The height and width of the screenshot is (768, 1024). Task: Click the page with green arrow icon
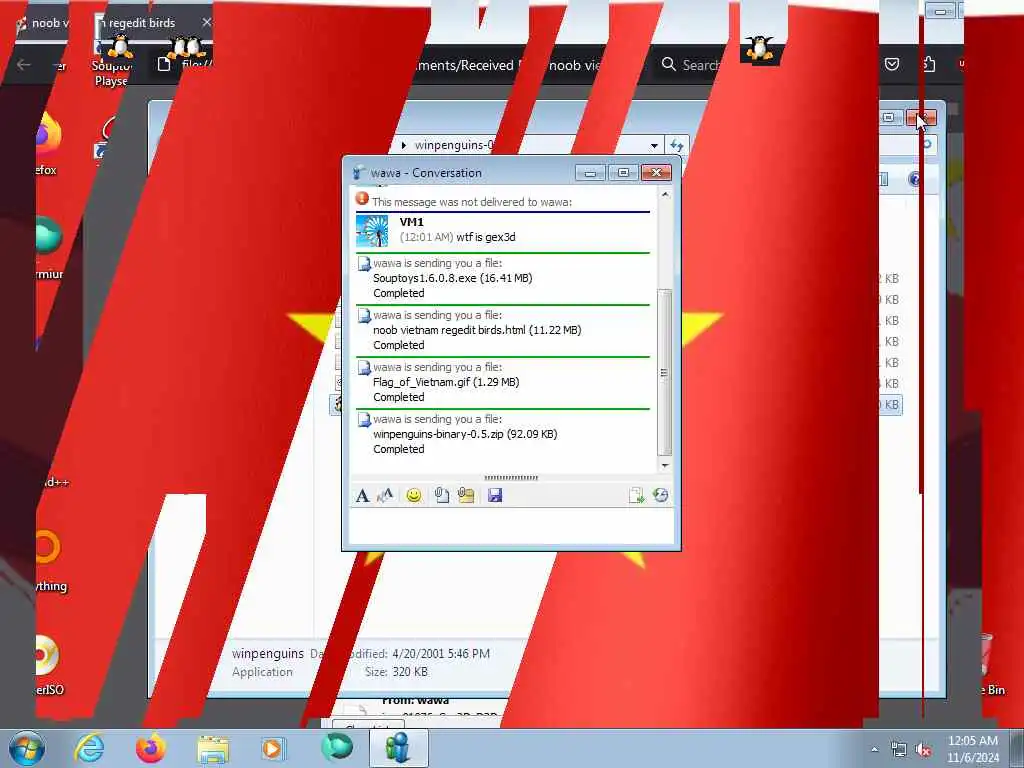(x=636, y=496)
